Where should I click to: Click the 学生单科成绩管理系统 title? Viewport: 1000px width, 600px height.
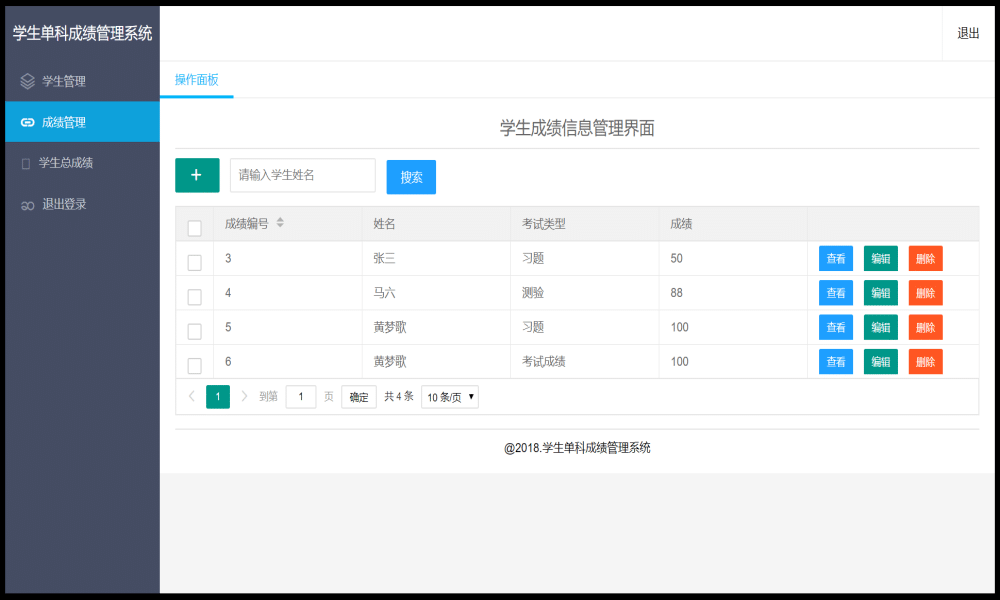82,33
